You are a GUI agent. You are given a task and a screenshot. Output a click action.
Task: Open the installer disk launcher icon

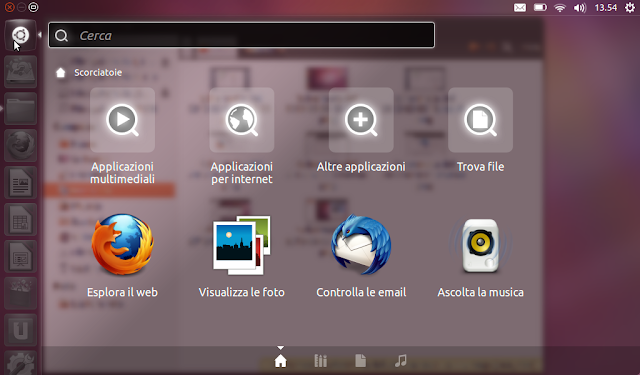point(20,72)
